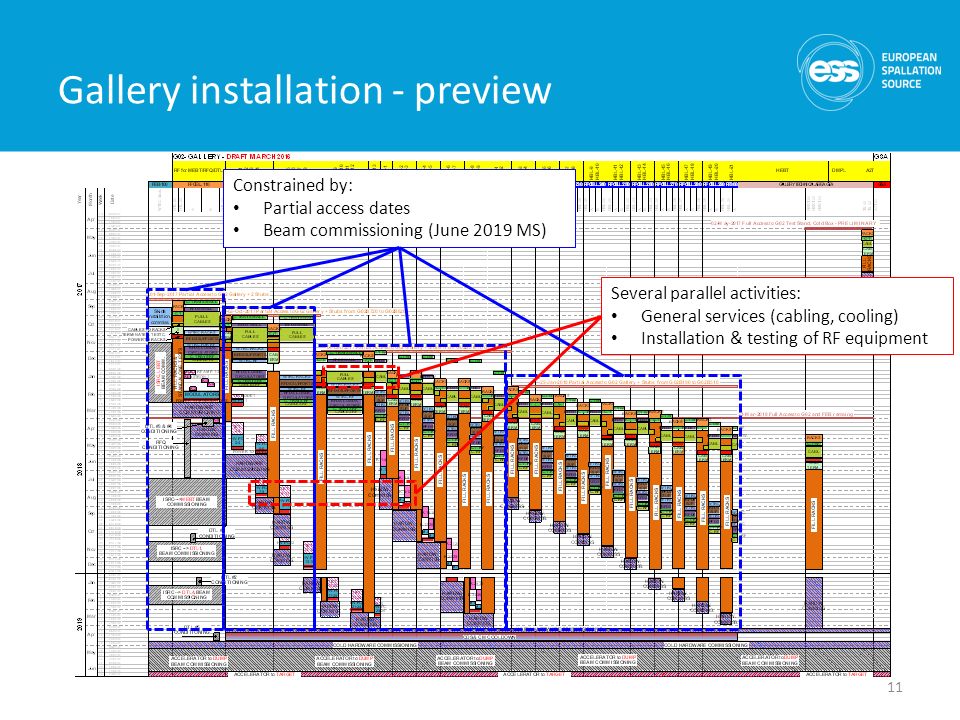Screen dimensions: 960x720
Task: Select the 'Constrained by:' heading text
Action: coord(293,185)
